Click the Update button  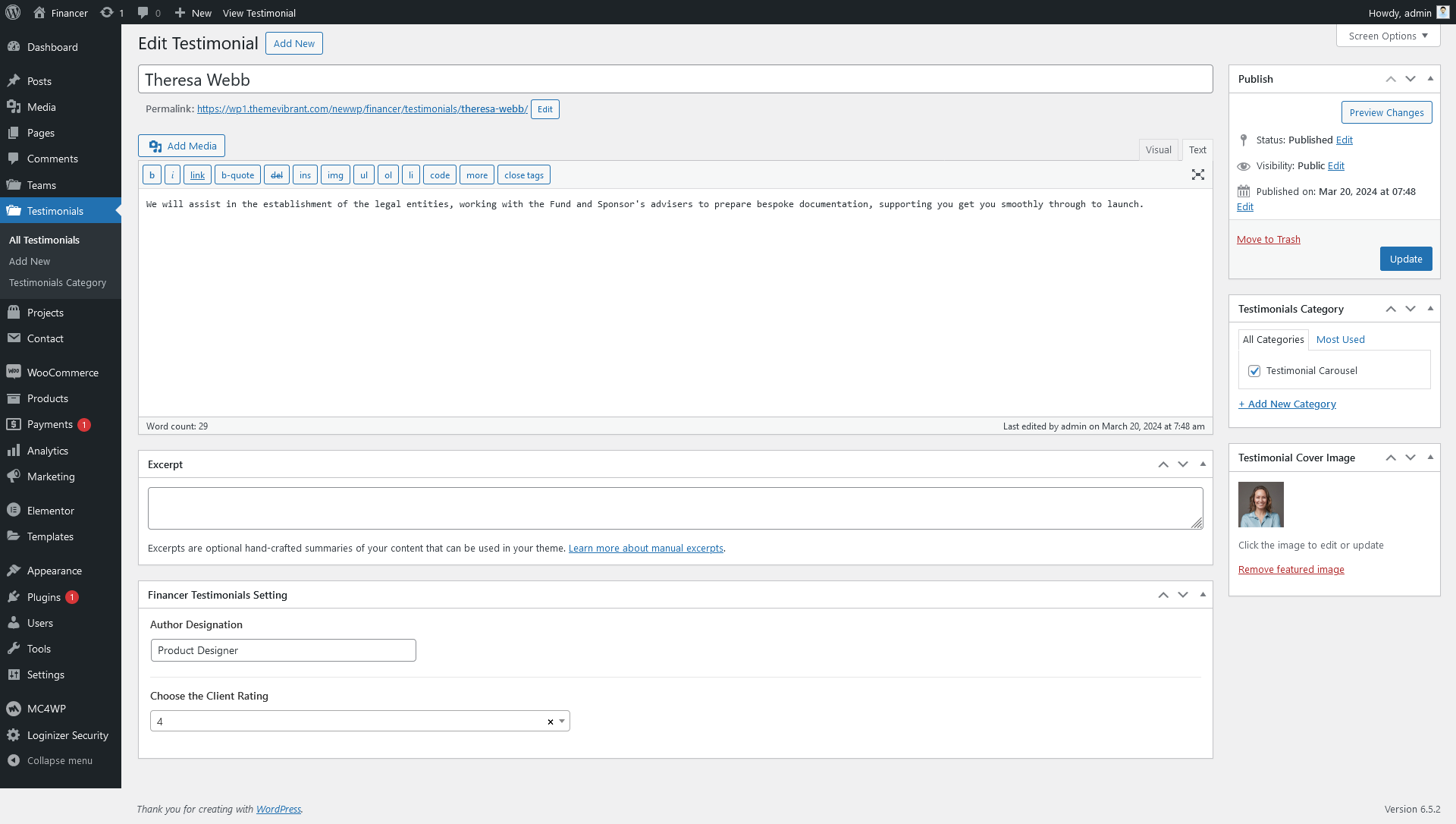point(1405,259)
